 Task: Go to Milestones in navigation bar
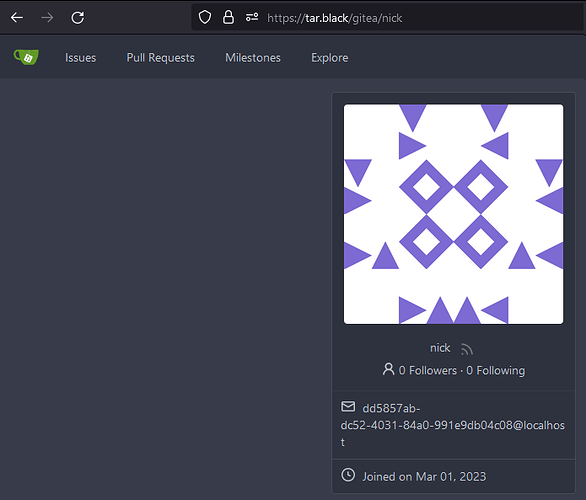pos(253,58)
